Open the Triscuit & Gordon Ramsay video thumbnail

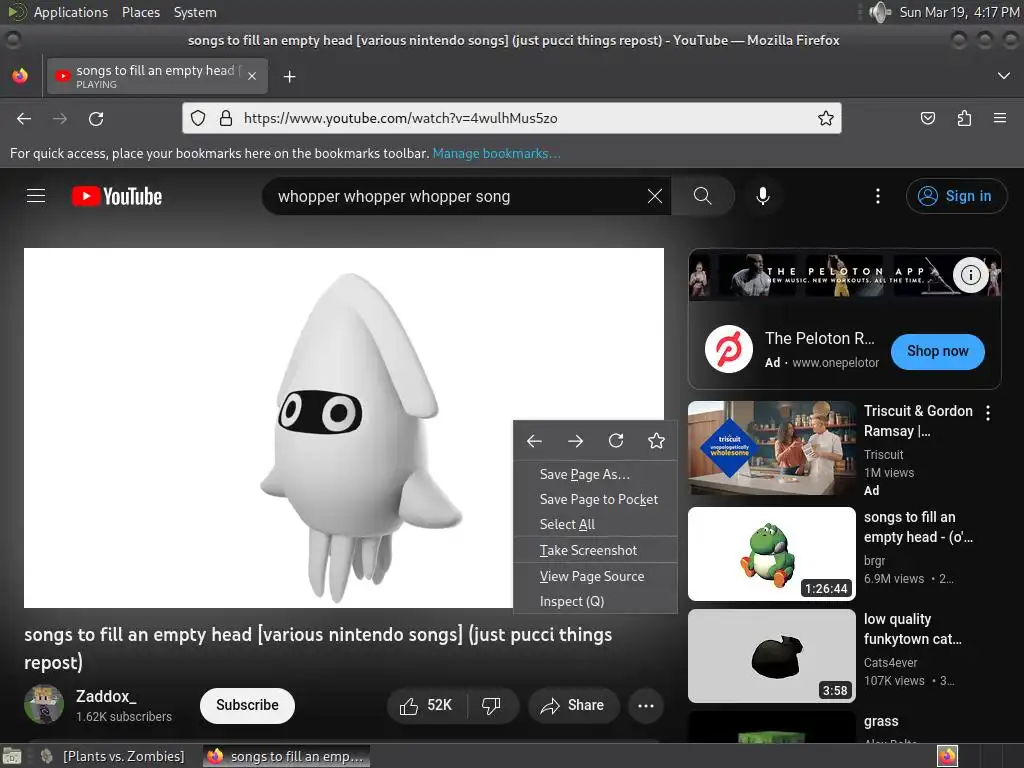click(x=771, y=448)
